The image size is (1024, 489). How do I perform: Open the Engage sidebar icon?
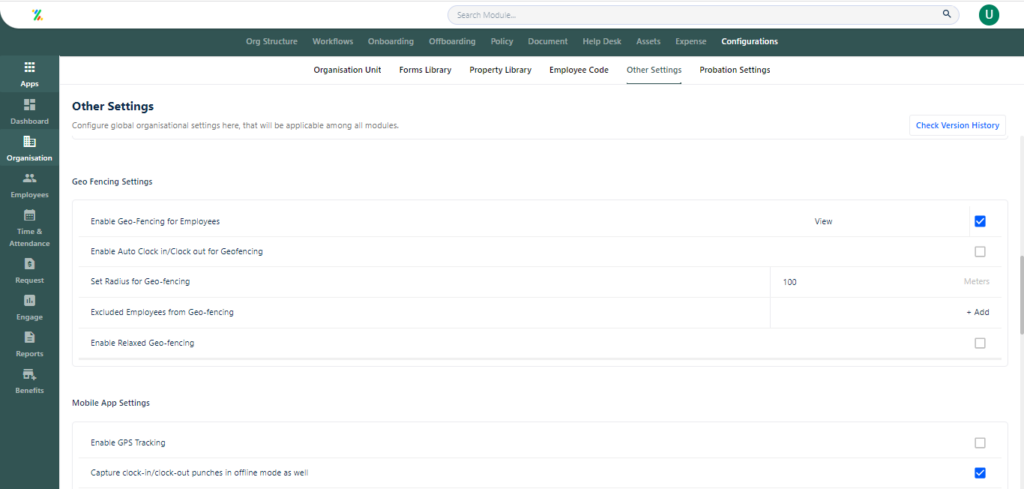point(29,300)
